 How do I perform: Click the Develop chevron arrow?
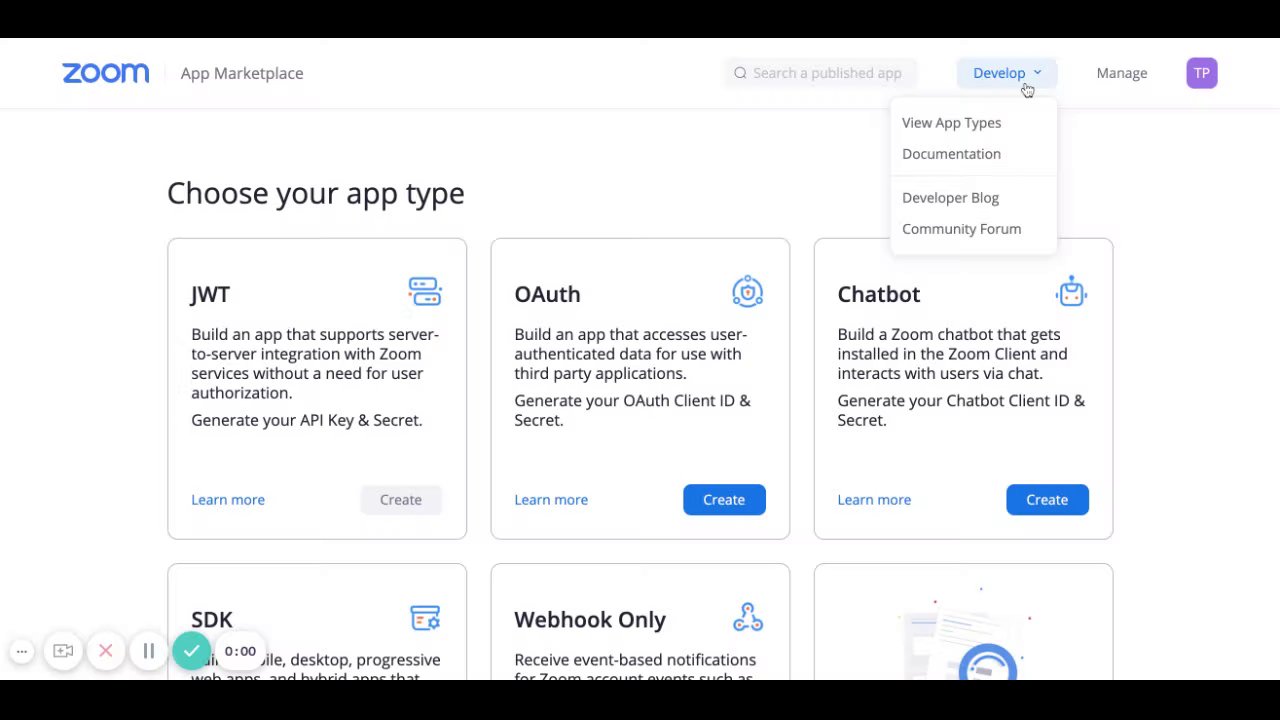tap(1037, 73)
